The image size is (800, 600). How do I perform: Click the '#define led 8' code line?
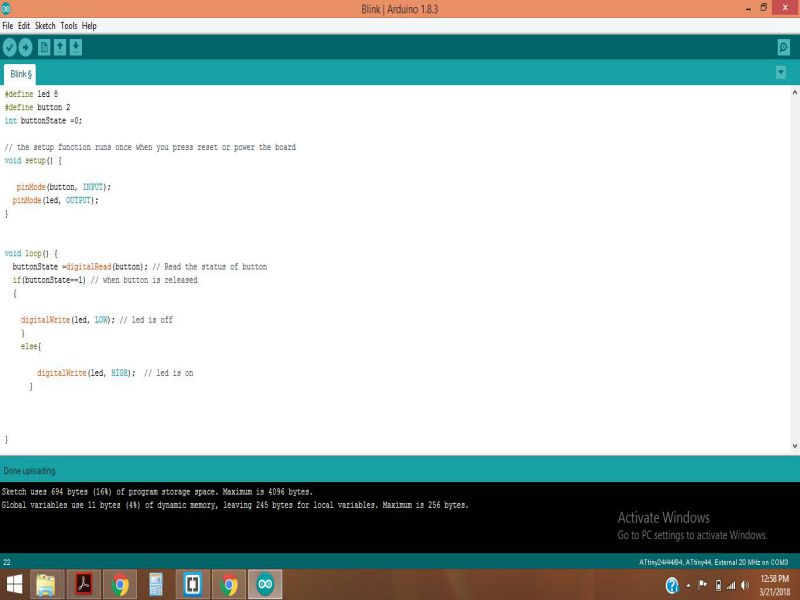pos(31,94)
